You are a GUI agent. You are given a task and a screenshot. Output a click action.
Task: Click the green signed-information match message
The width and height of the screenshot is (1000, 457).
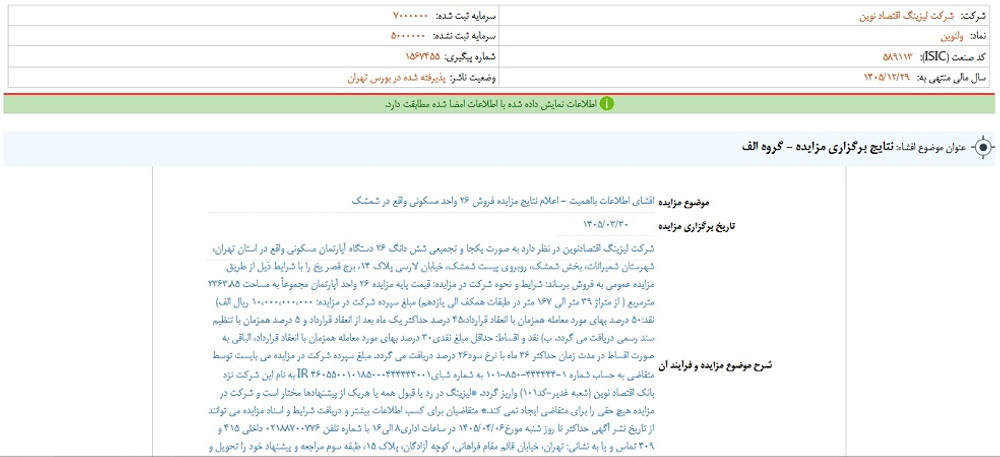(490, 103)
